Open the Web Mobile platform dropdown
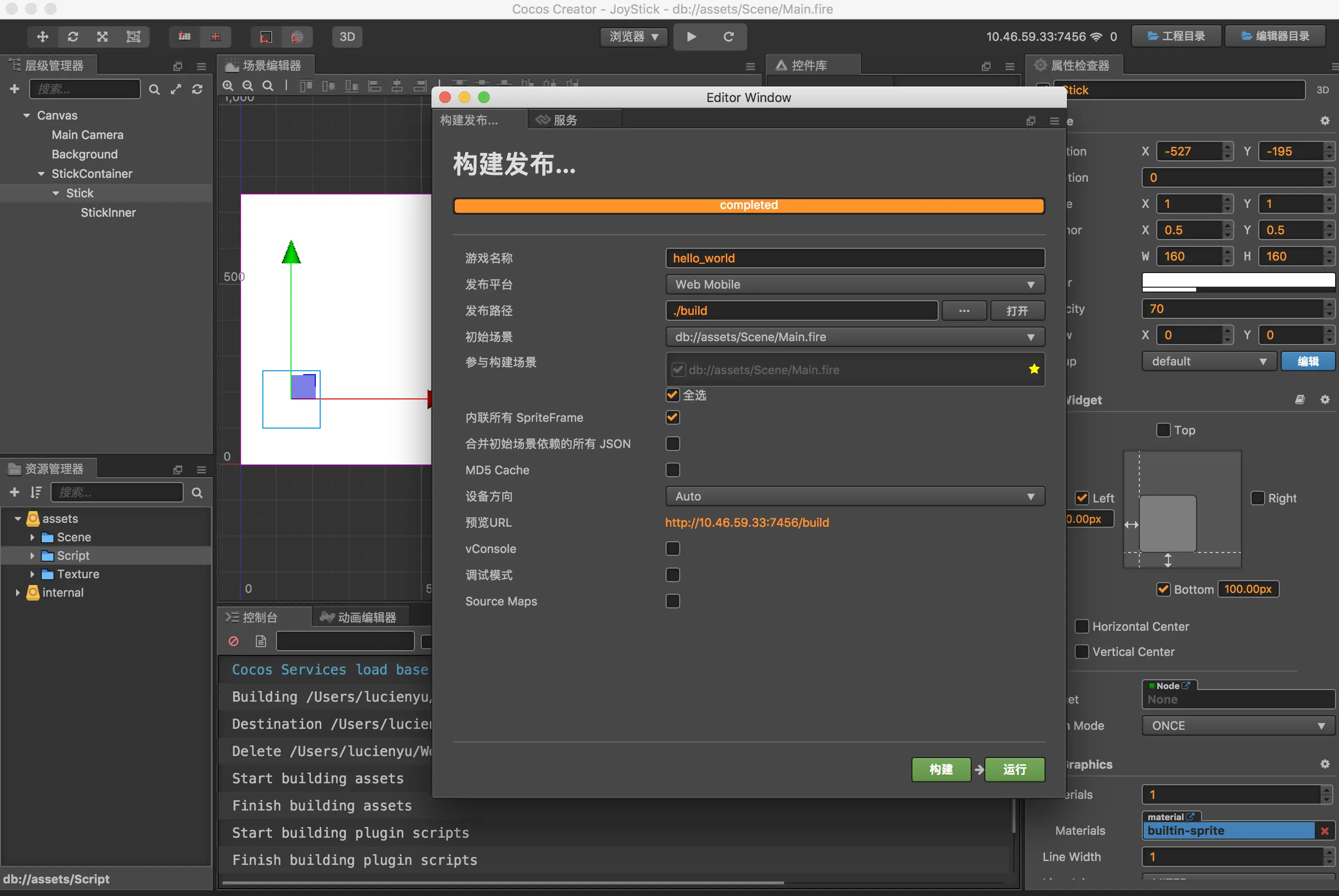 coord(855,284)
